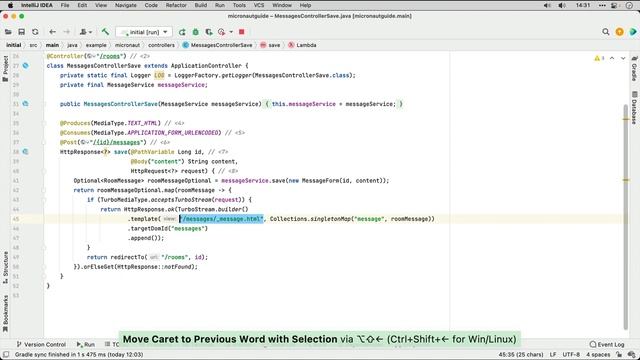Open the Structure tool window

pyautogui.click(x=5, y=267)
